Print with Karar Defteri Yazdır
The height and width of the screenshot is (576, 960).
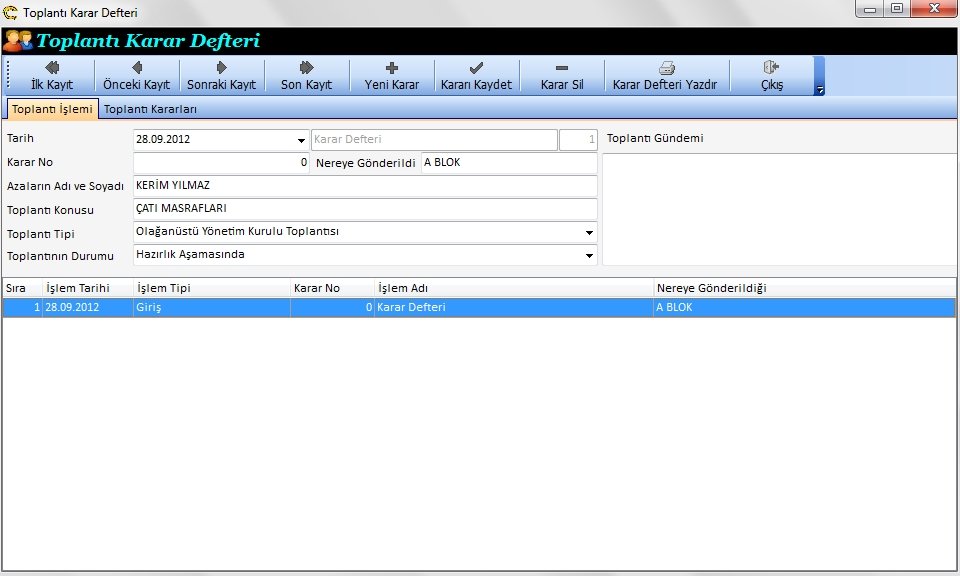[665, 76]
